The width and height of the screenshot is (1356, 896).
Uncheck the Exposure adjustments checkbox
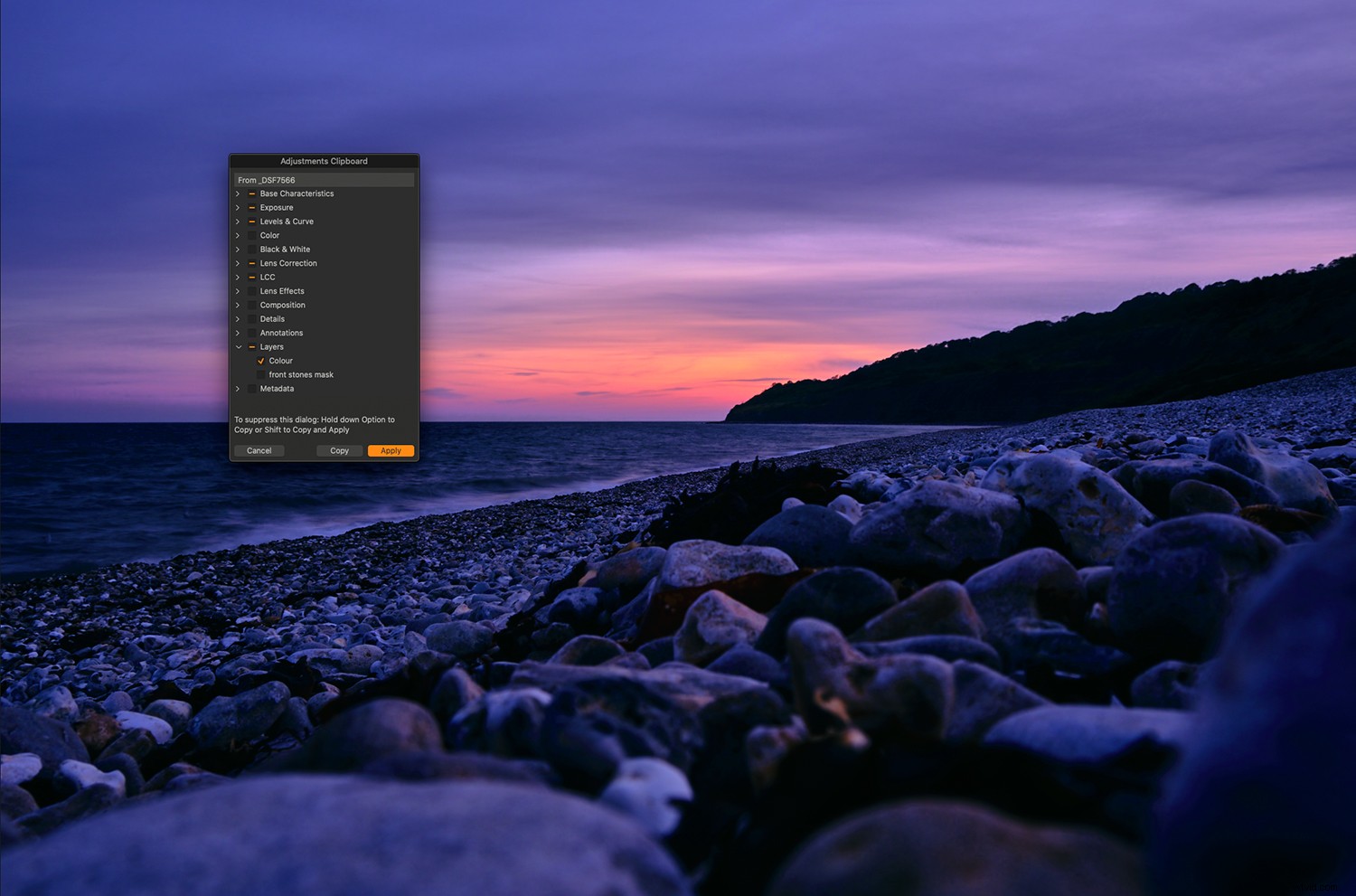coord(252,207)
